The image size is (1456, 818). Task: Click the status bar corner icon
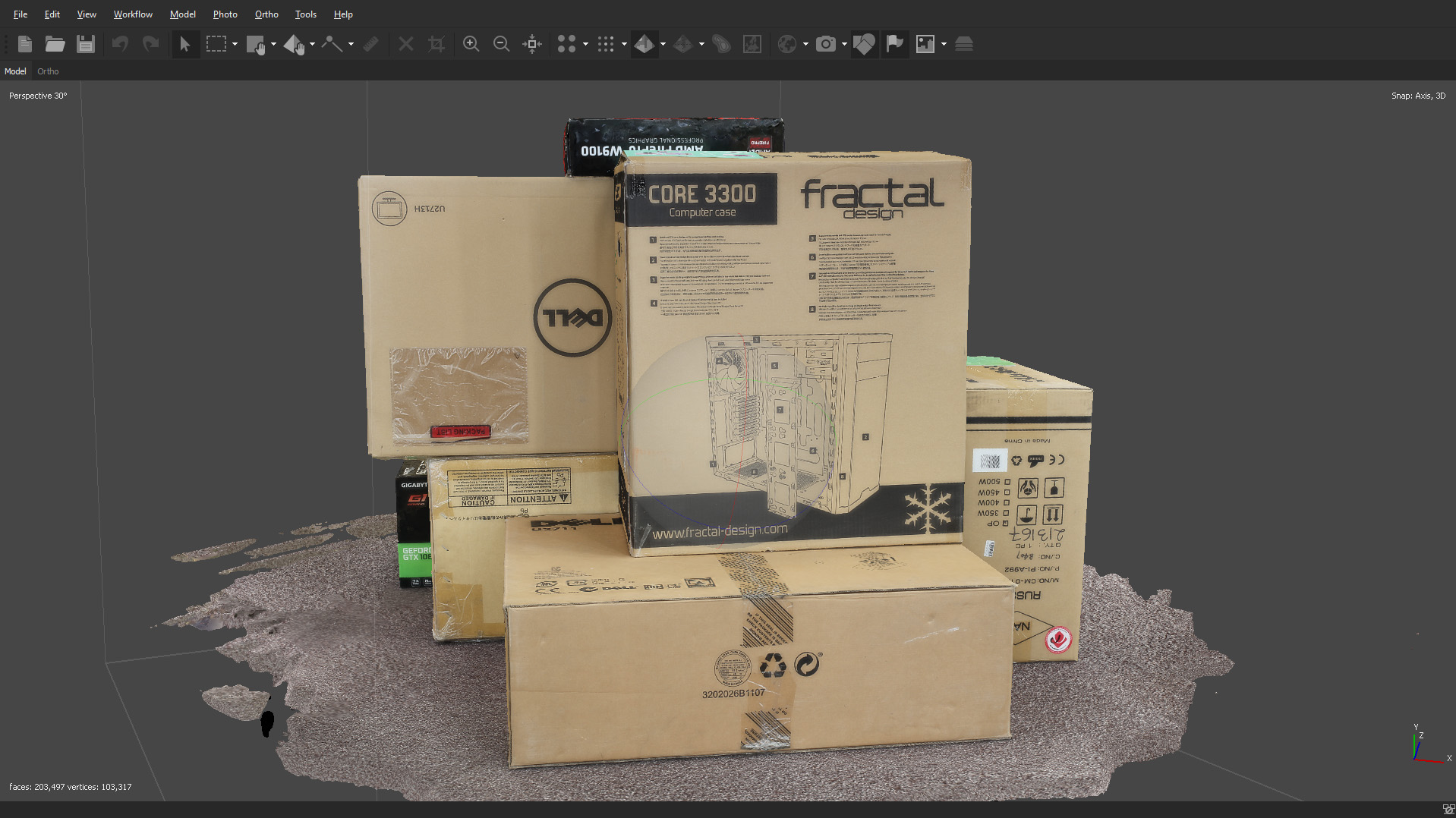pos(1448,810)
